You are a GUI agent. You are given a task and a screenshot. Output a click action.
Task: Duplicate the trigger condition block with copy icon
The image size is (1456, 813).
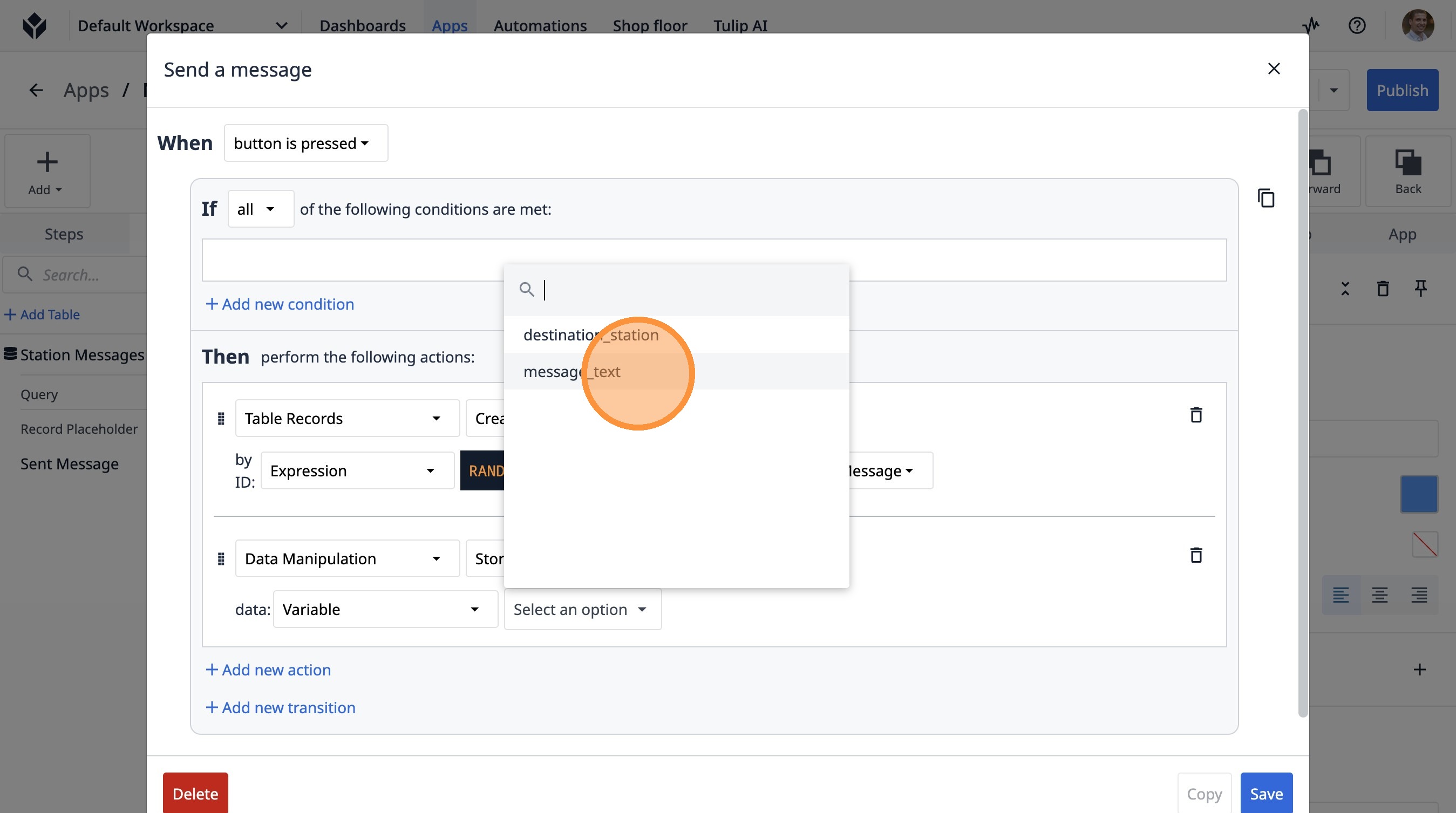[x=1266, y=199]
